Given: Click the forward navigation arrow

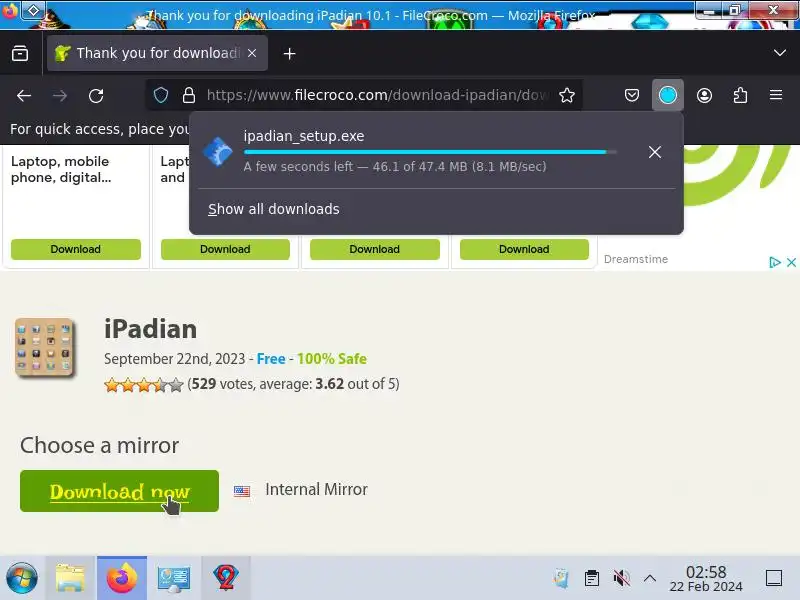Looking at the screenshot, I should click(x=60, y=95).
